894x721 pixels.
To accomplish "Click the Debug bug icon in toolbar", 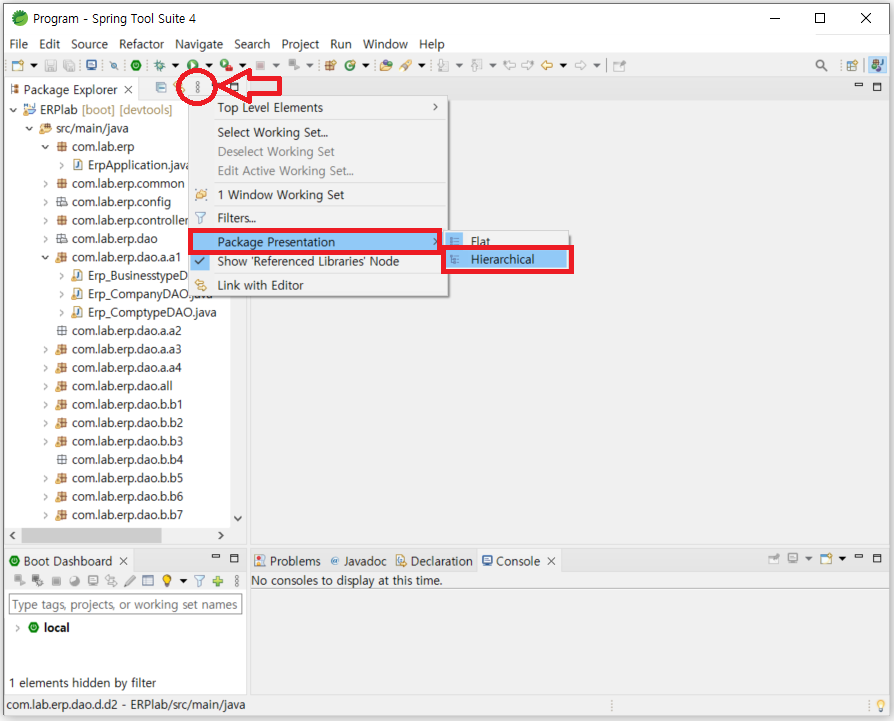I will click(160, 66).
